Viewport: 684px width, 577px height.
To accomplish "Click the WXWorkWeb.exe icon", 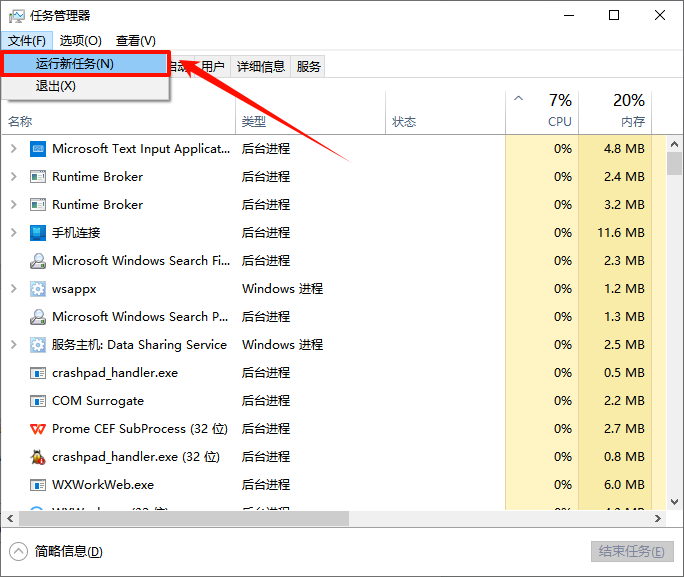I will click(x=38, y=485).
